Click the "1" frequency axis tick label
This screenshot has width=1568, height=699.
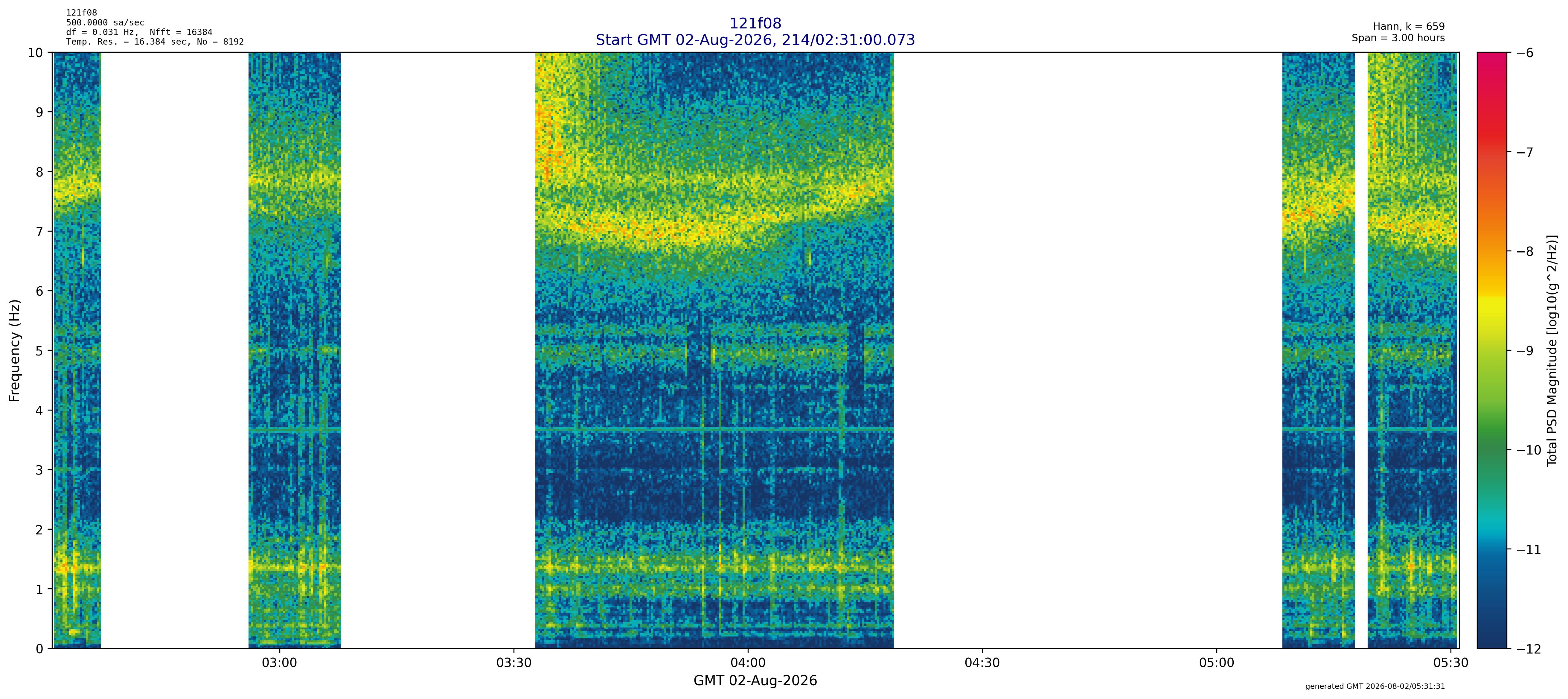tap(40, 589)
